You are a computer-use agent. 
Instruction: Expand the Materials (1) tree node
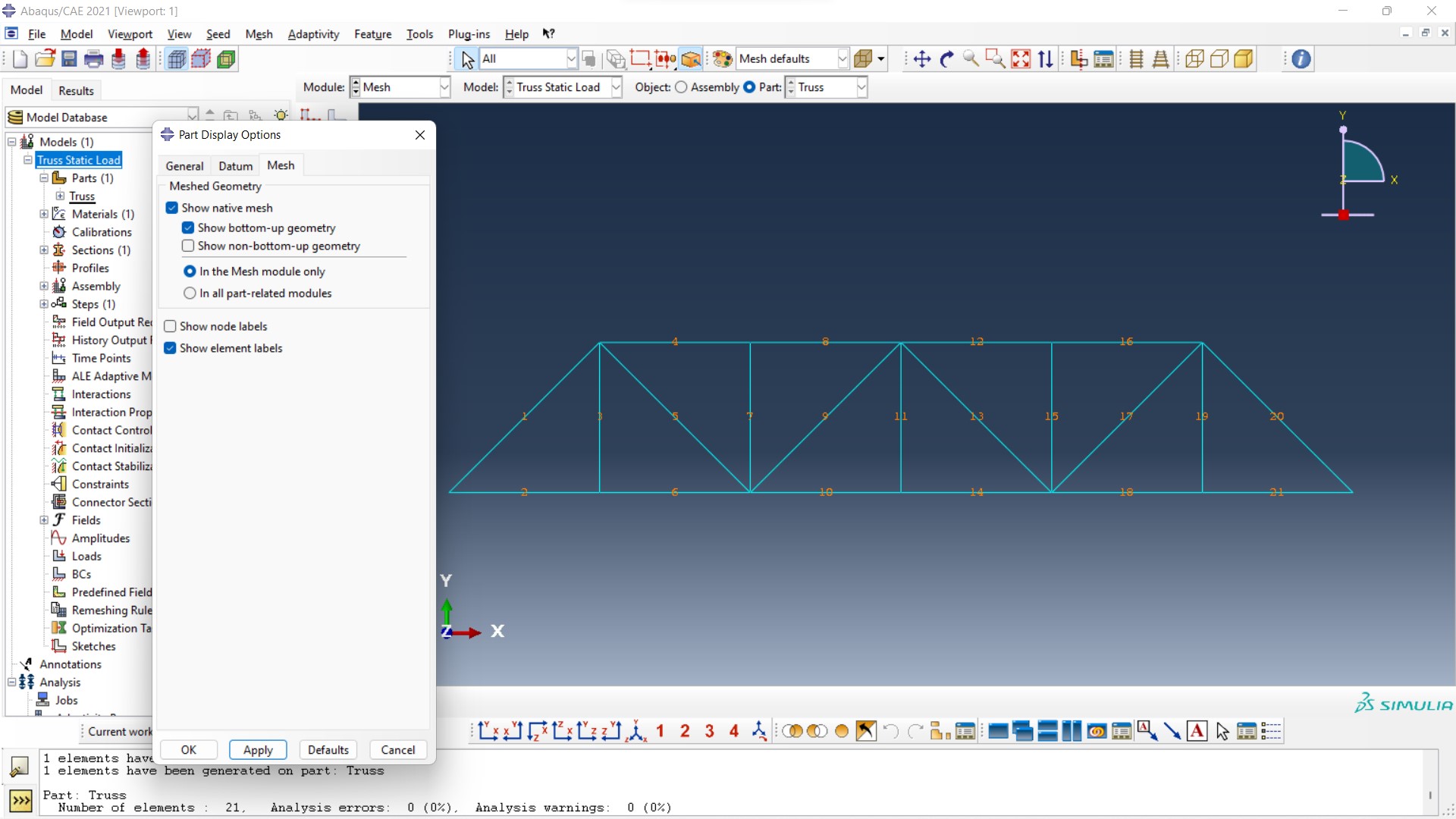point(44,214)
